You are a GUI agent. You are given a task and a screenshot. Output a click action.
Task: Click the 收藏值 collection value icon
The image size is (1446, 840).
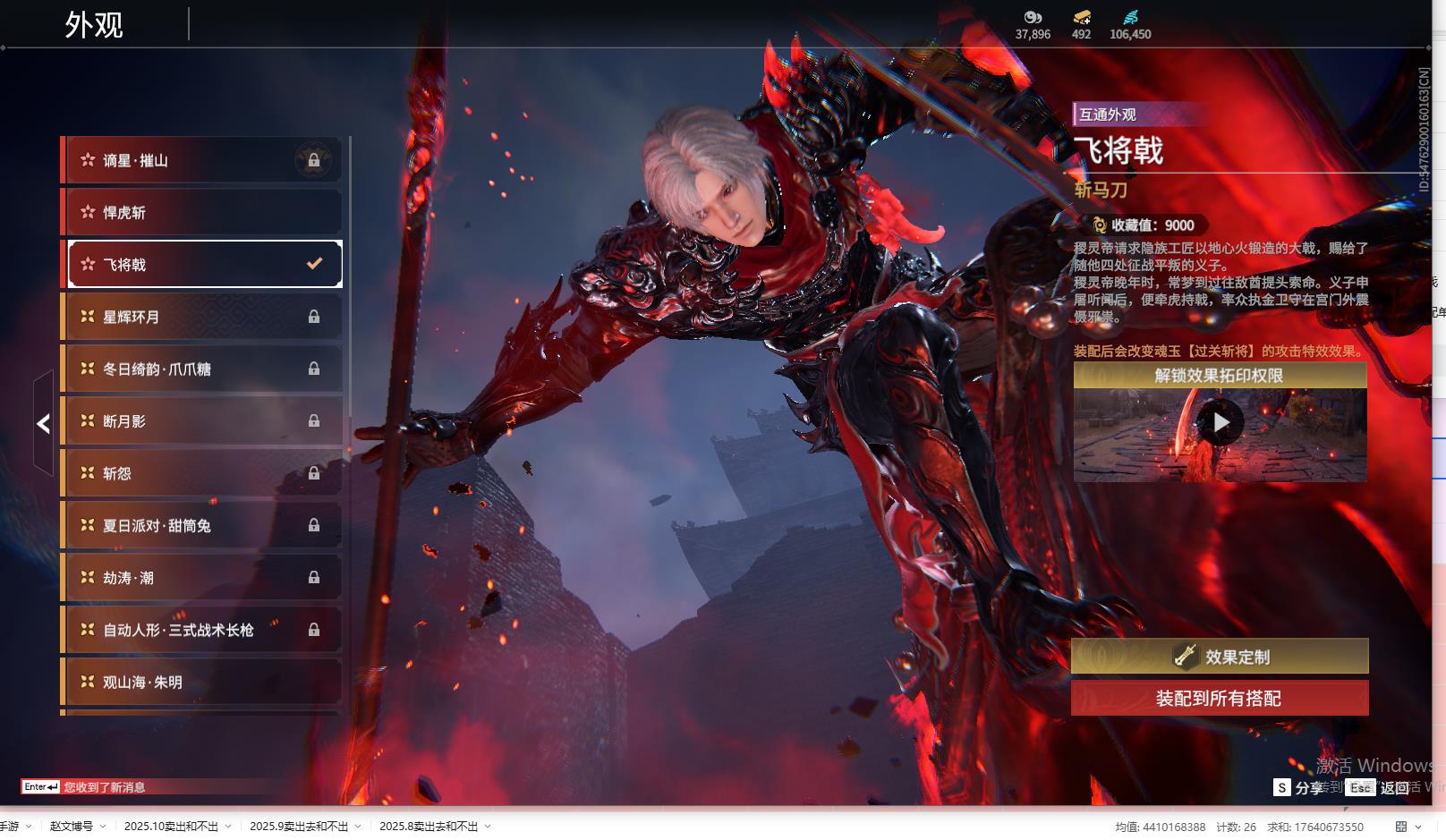point(1099,225)
